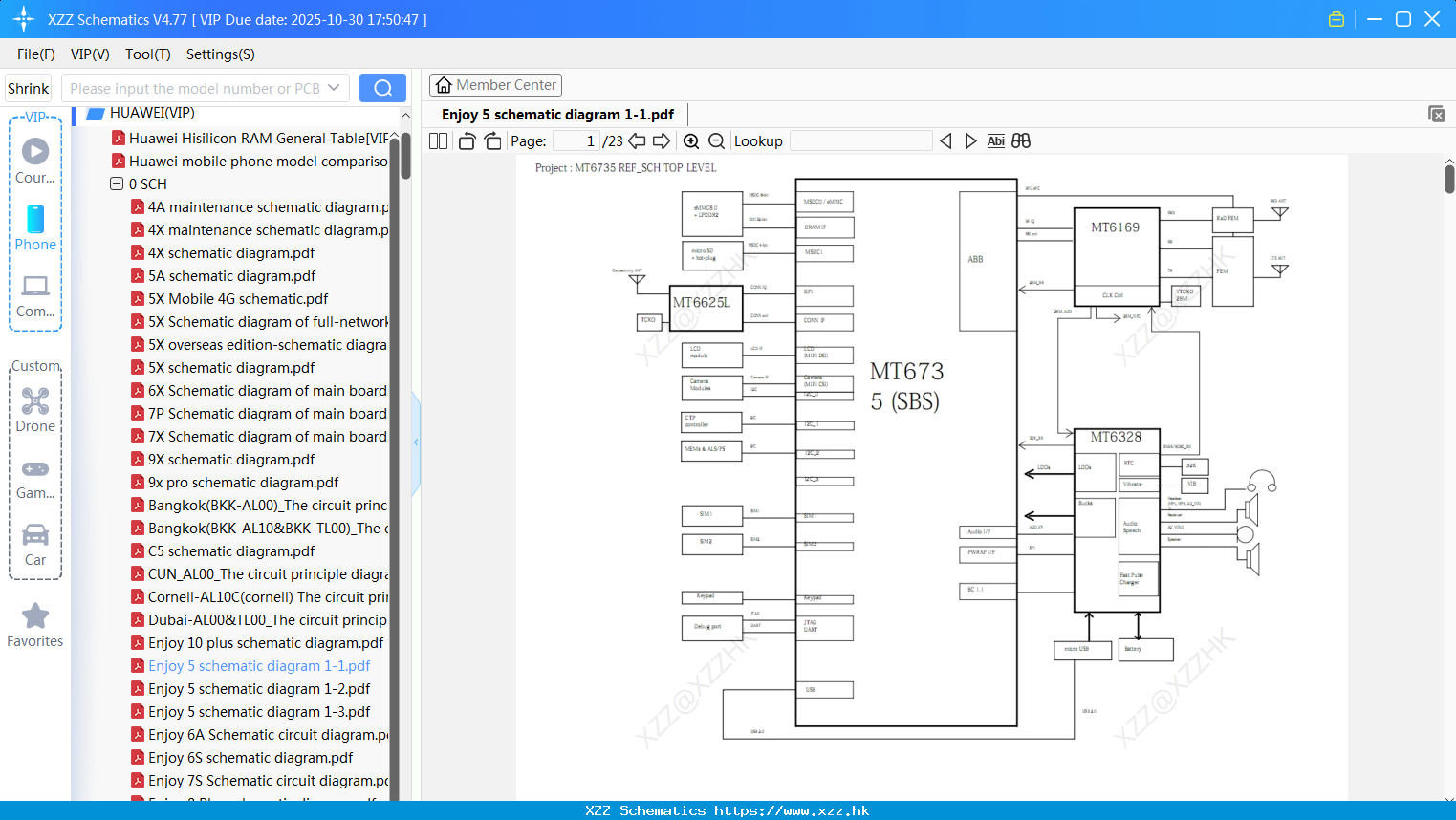
Task: Go to the previous page arrow
Action: click(637, 140)
